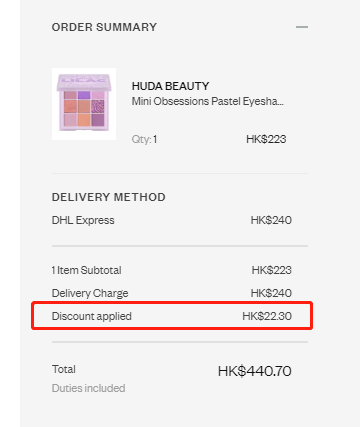Click the HUDA BEAUTY brand name
The height and width of the screenshot is (427, 360).
click(x=170, y=86)
